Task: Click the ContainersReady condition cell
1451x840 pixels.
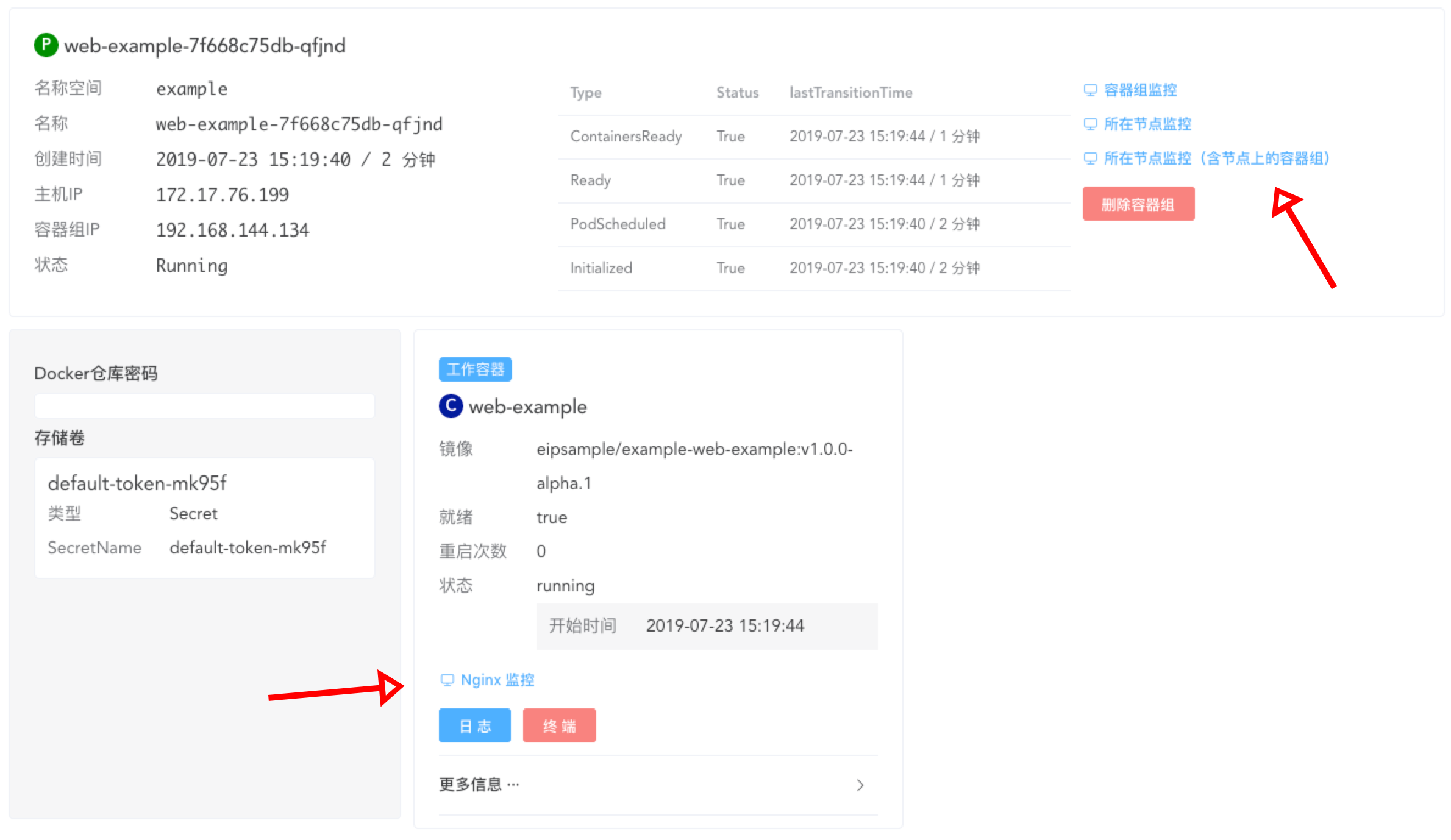Action: tap(626, 137)
